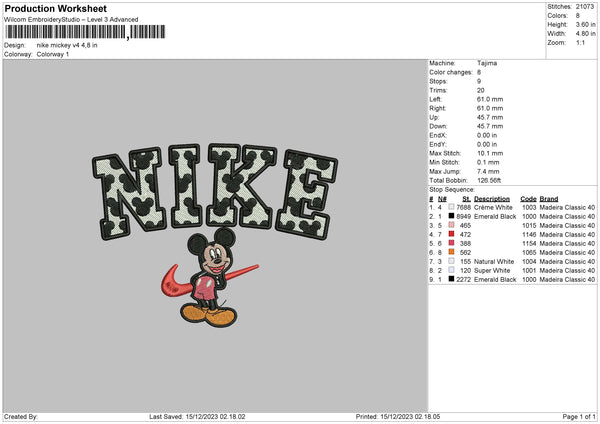The width and height of the screenshot is (600, 424).
Task: Choose the red swatch for code 1146
Action: click(451, 234)
